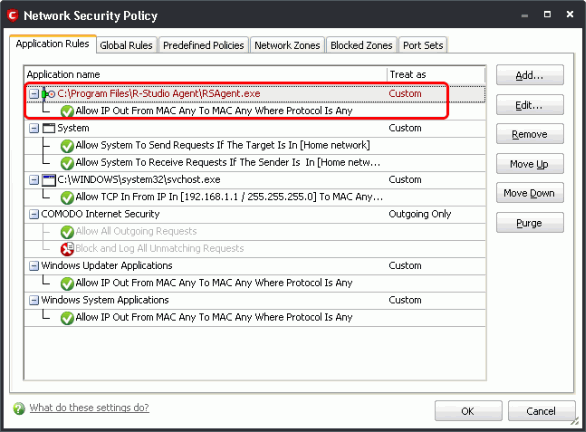
Task: Open the Network Zones tab
Action: pyautogui.click(x=287, y=45)
